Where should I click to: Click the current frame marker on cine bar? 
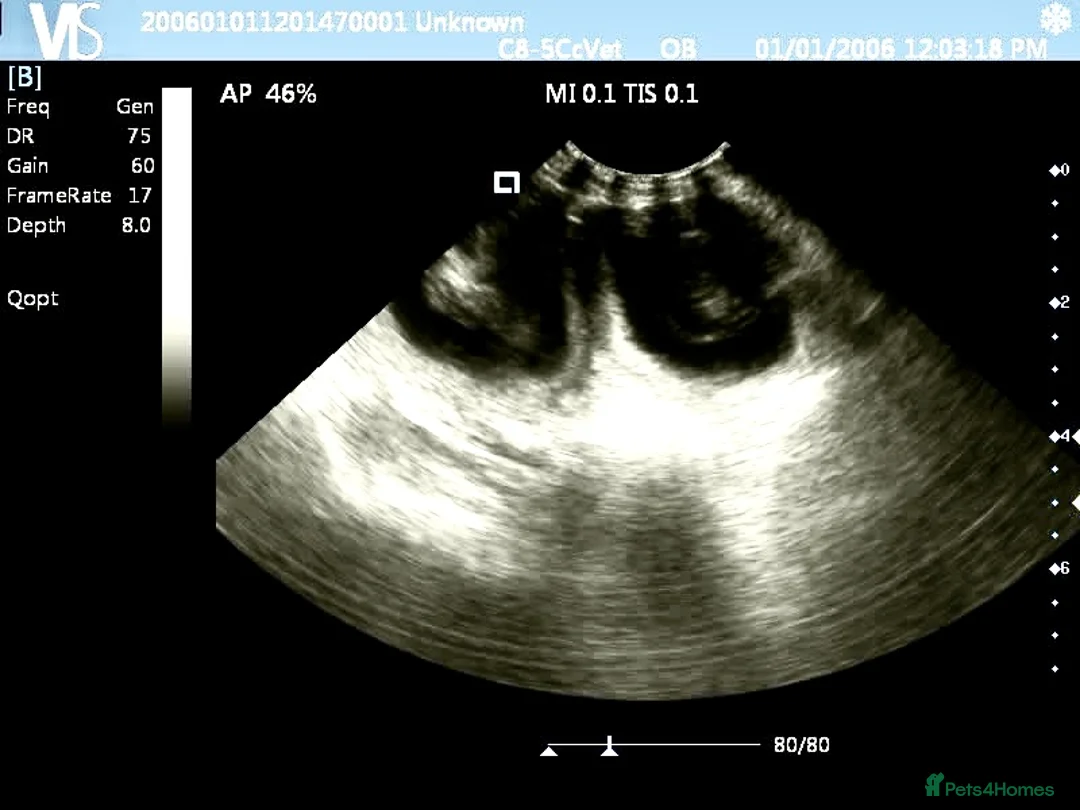click(608, 746)
